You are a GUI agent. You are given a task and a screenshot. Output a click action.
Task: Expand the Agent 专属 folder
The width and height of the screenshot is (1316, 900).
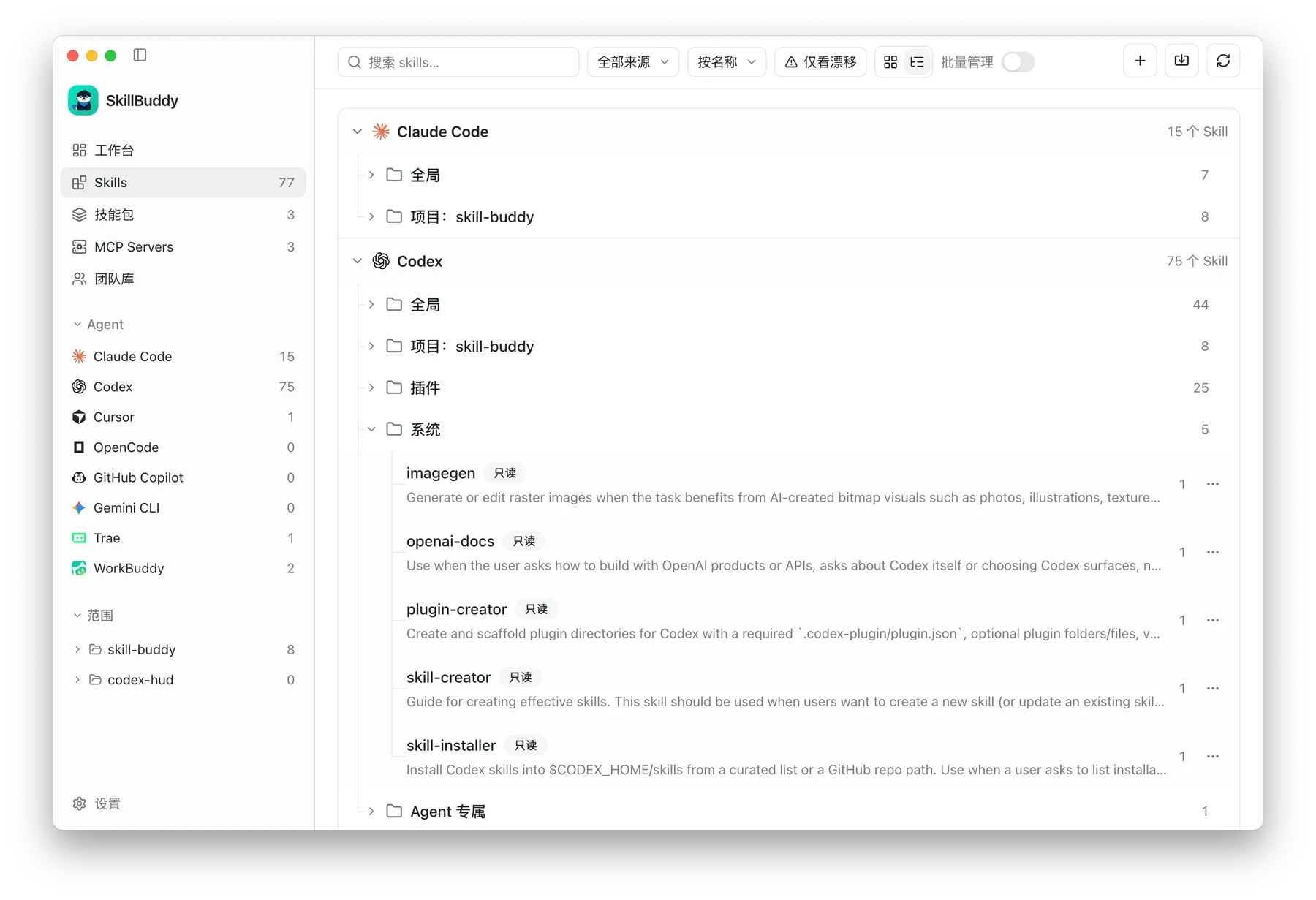371,811
